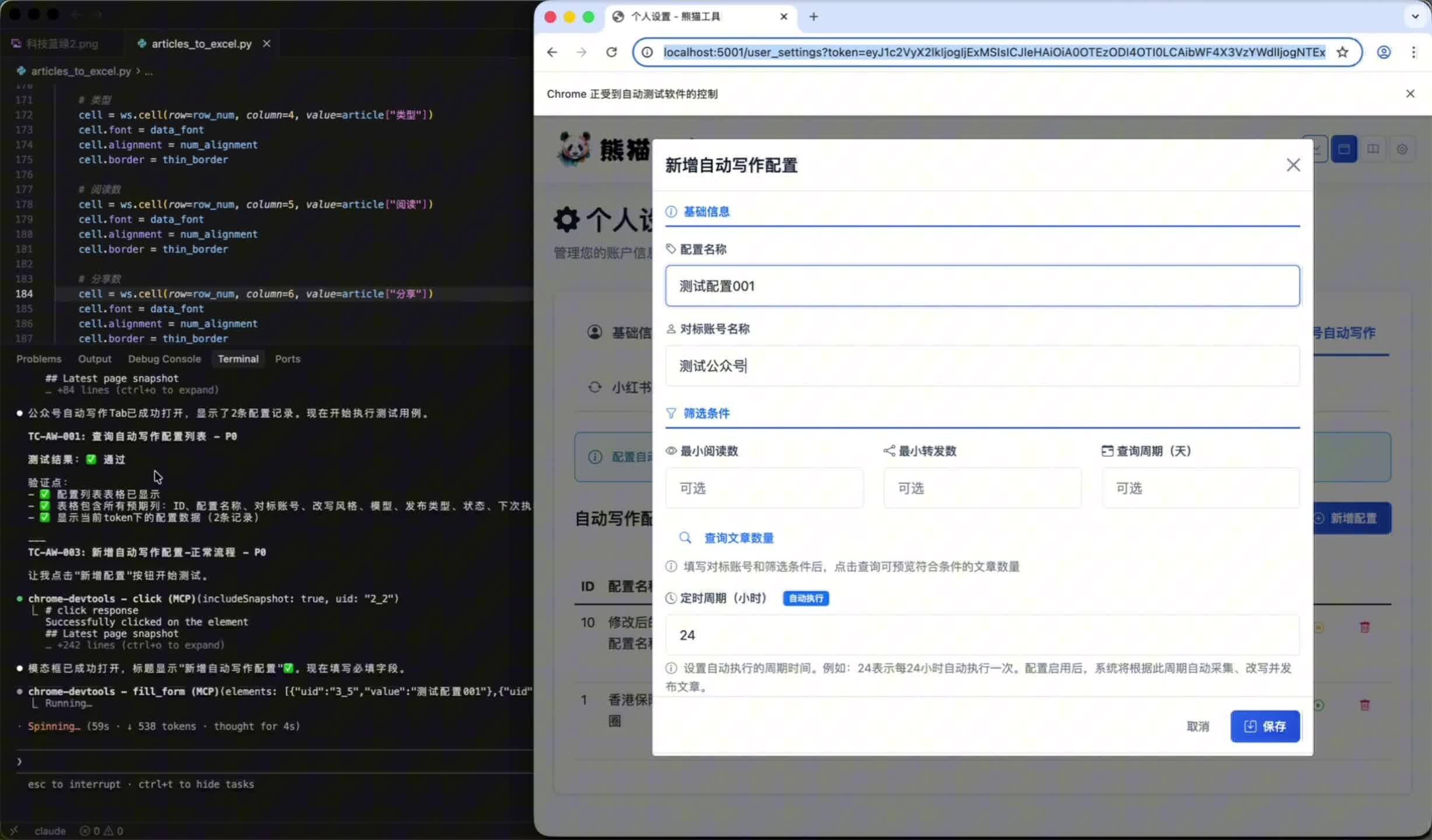Open Chrome three-dot menu
Screen dimensions: 1432x840
click(1413, 52)
